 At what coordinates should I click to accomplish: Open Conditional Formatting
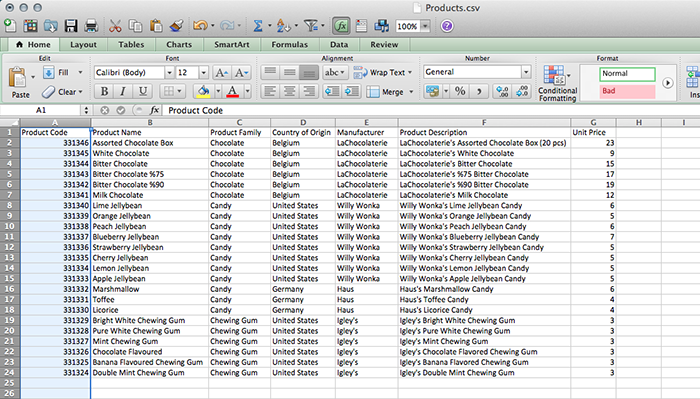tap(557, 83)
